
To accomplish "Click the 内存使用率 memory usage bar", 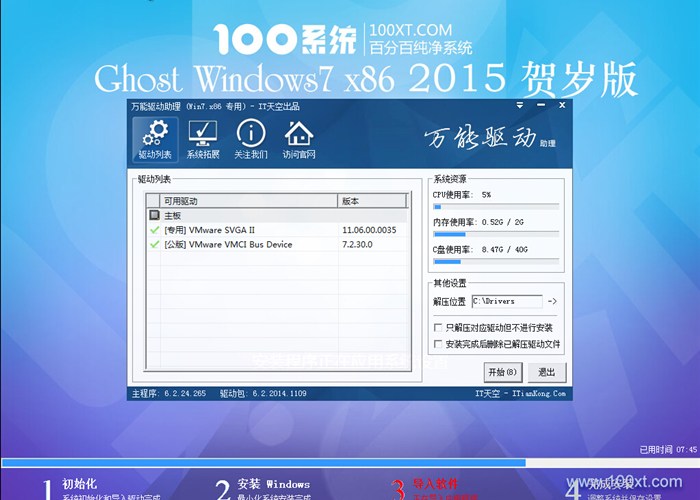I will [496, 235].
